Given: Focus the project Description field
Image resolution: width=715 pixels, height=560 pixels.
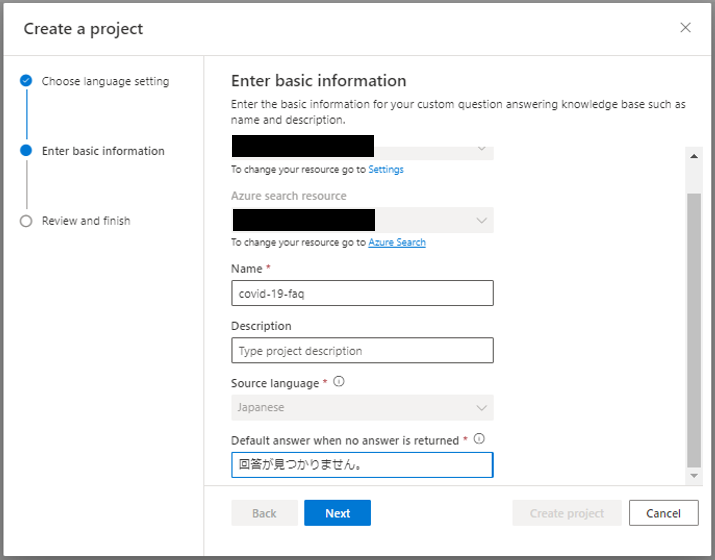Looking at the screenshot, I should [363, 350].
